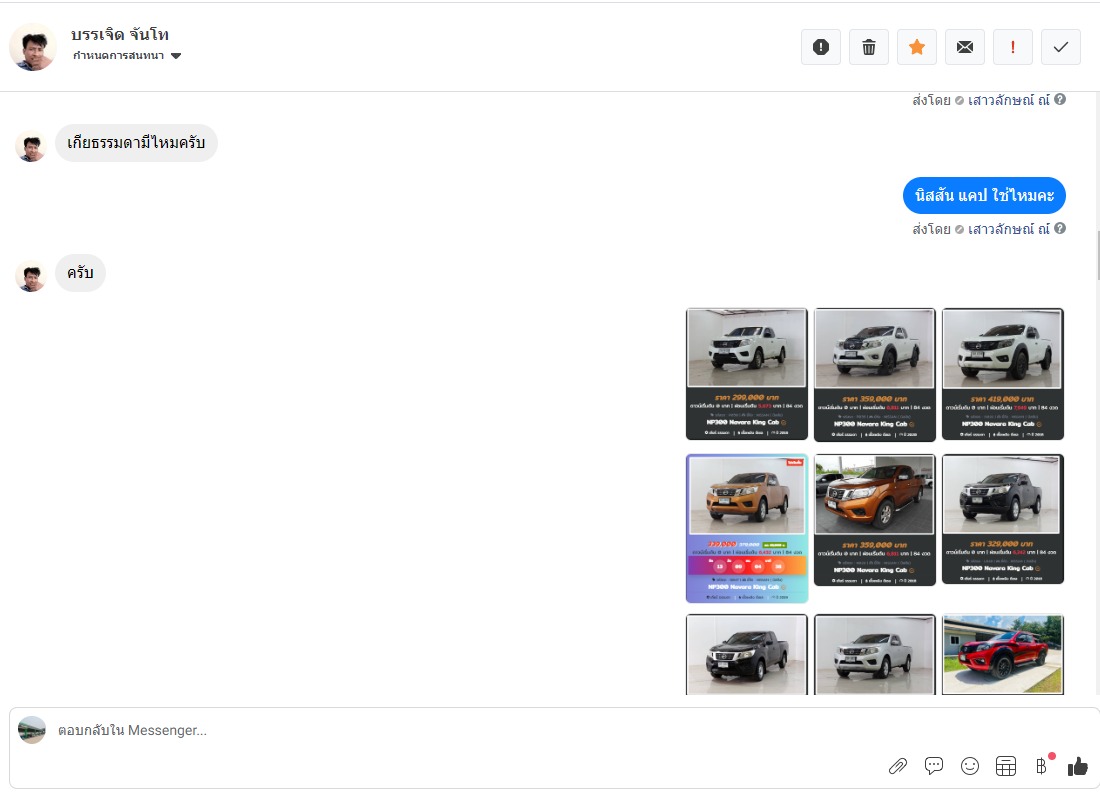Click sender avatar beside ครับ message
The height and width of the screenshot is (792, 1100).
click(x=31, y=276)
